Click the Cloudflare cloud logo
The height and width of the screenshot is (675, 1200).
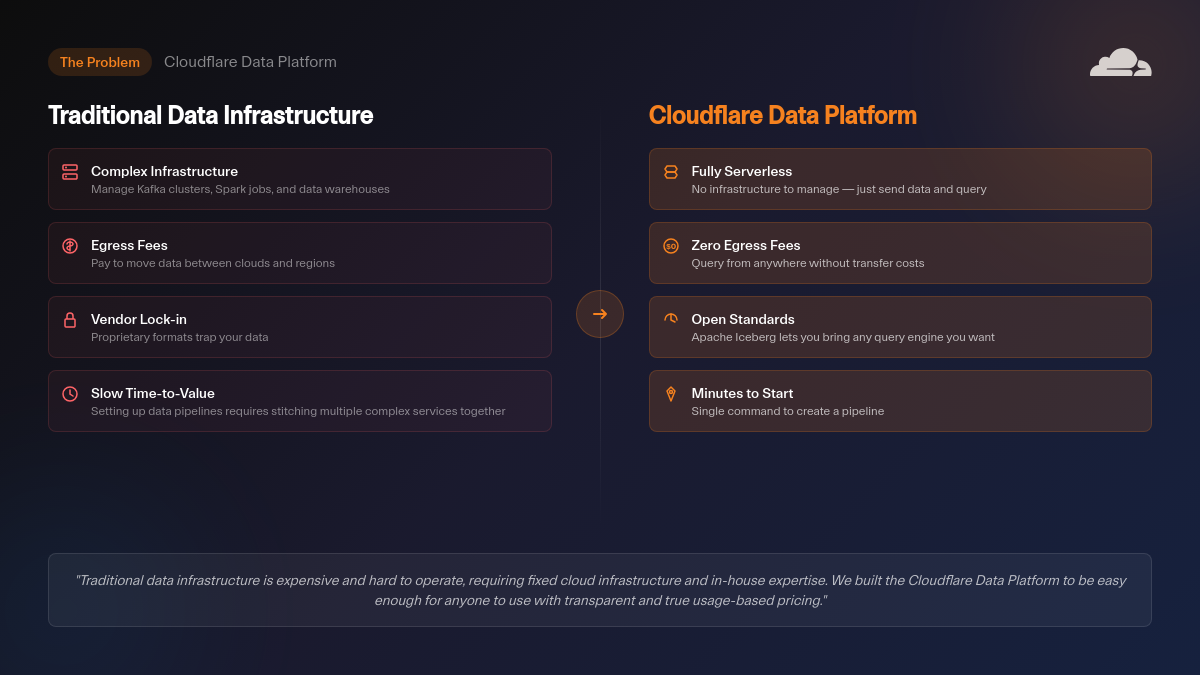pyautogui.click(x=1120, y=62)
